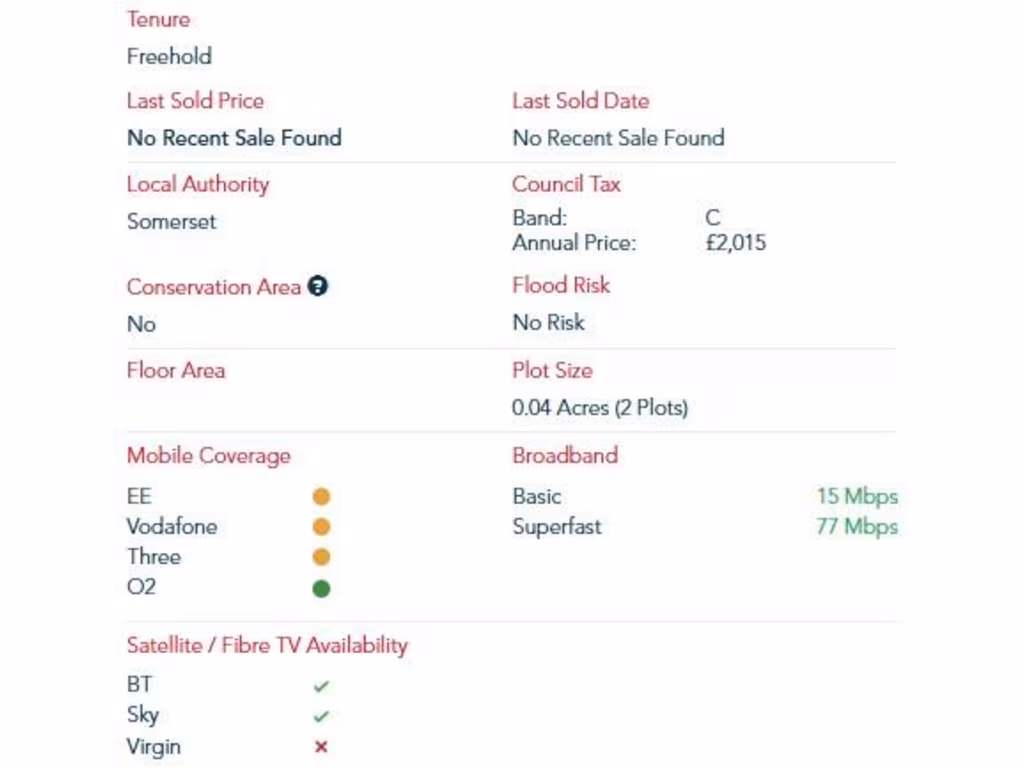This screenshot has height=768, width=1024.
Task: Click the Mobile Coverage heading
Action: pos(208,456)
